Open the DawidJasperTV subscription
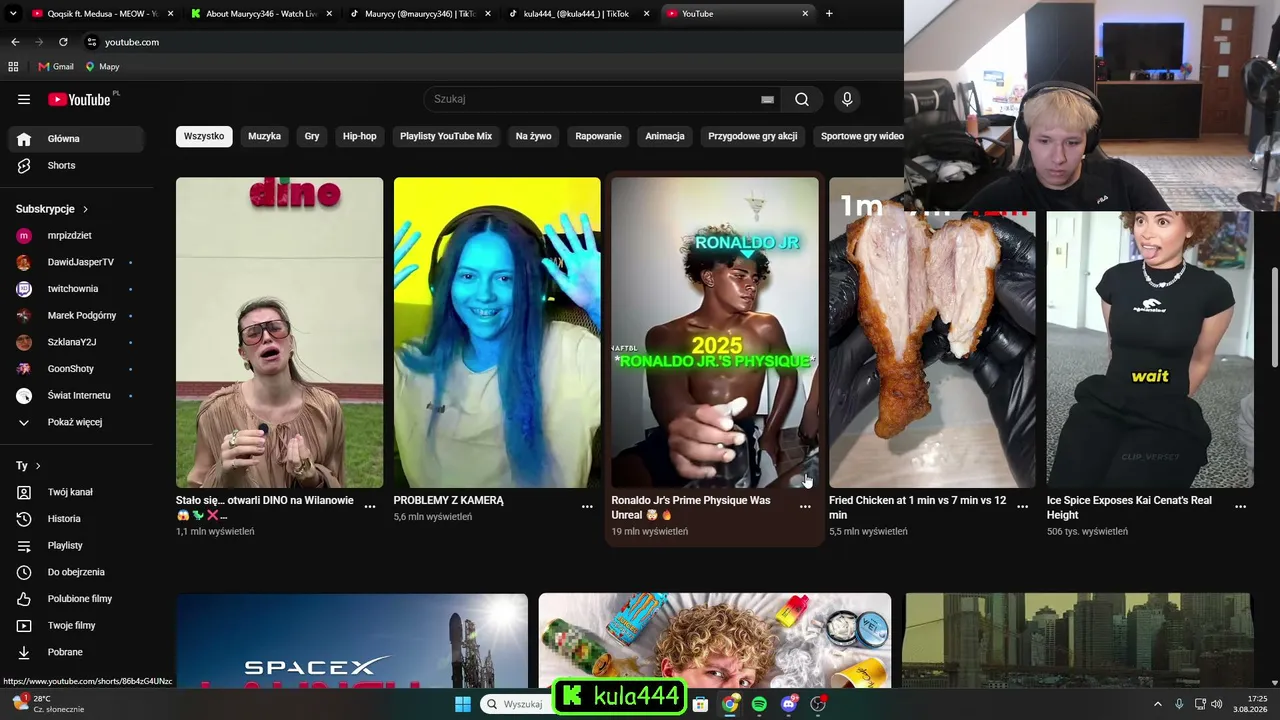Image resolution: width=1280 pixels, height=720 pixels. pyautogui.click(x=76, y=262)
